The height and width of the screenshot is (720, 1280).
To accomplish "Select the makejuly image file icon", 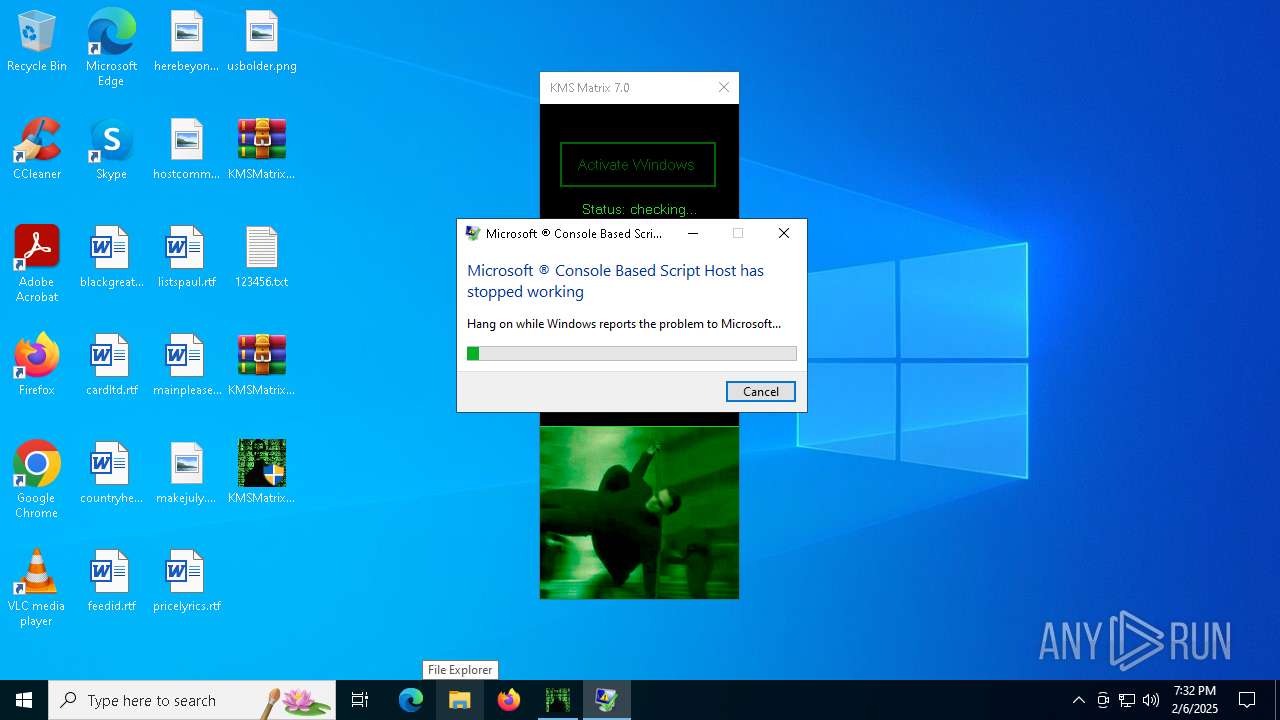I will pos(186,474).
